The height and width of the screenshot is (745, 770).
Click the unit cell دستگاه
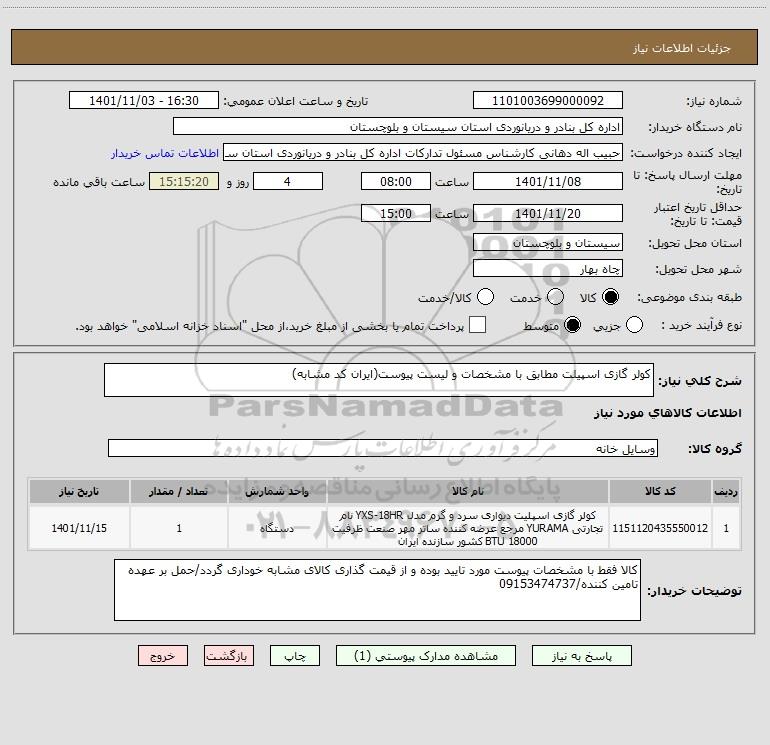click(x=277, y=528)
